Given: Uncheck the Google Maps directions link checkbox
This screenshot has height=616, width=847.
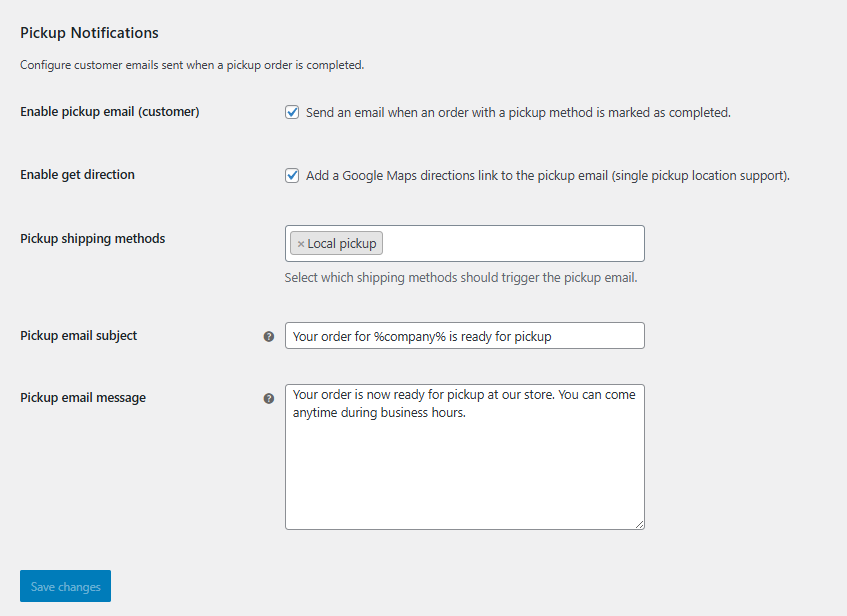Looking at the screenshot, I should (x=292, y=176).
